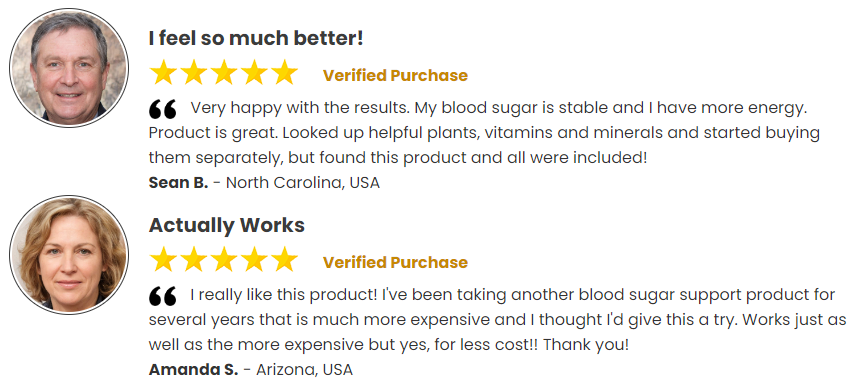Click the Arizona, USA location text
This screenshot has height=380, width=849.
[304, 370]
